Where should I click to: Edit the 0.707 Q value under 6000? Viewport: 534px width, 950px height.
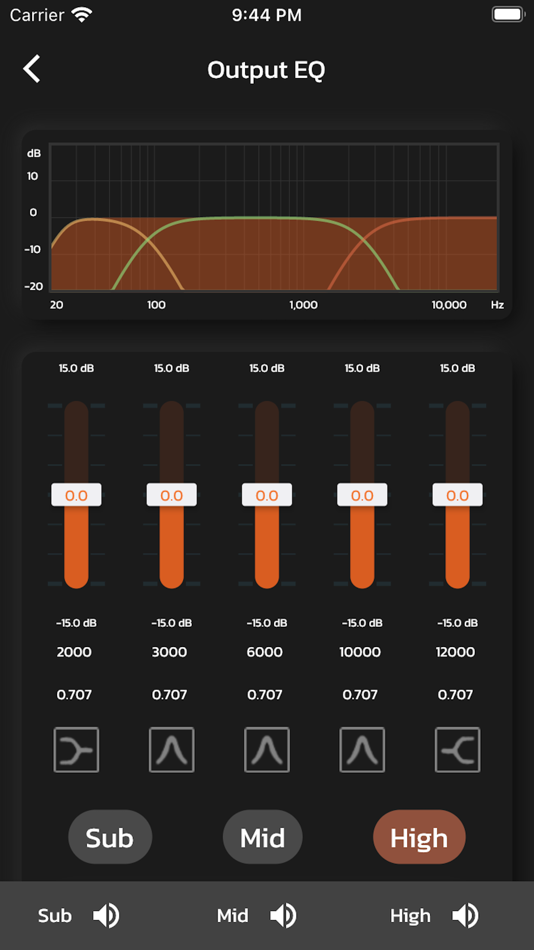point(265,695)
